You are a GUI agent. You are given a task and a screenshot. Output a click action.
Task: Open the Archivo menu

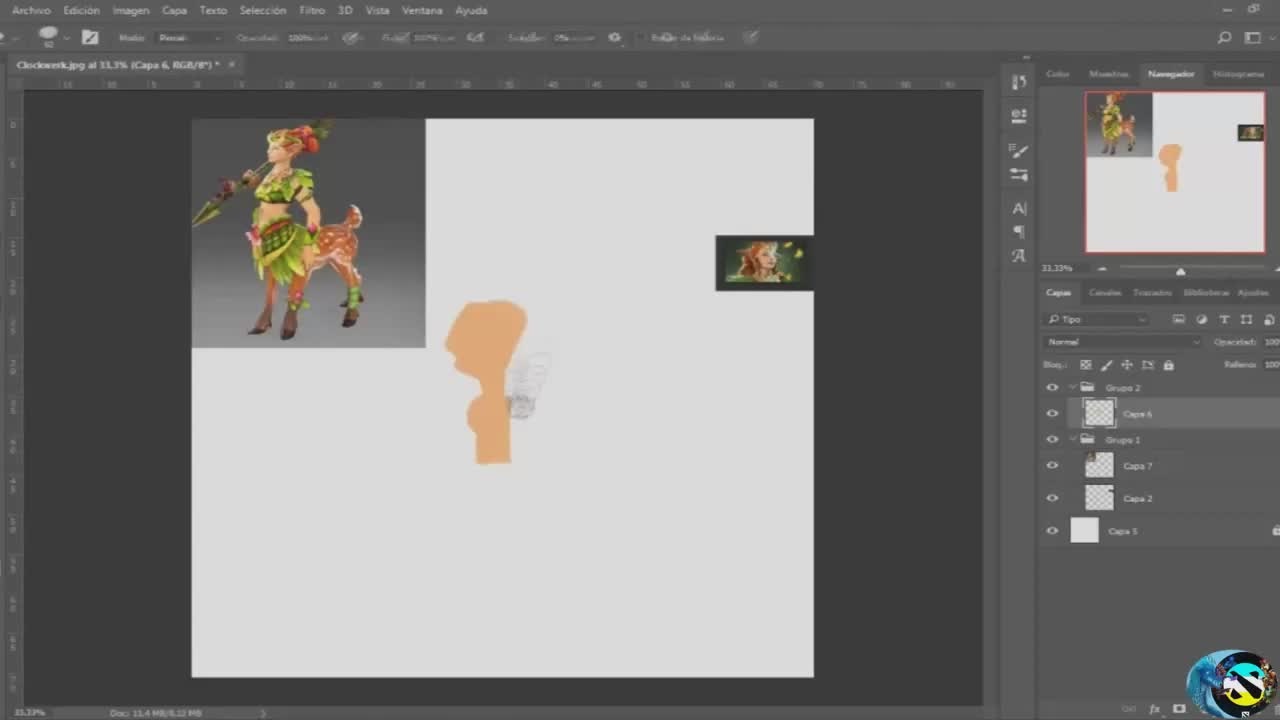31,10
